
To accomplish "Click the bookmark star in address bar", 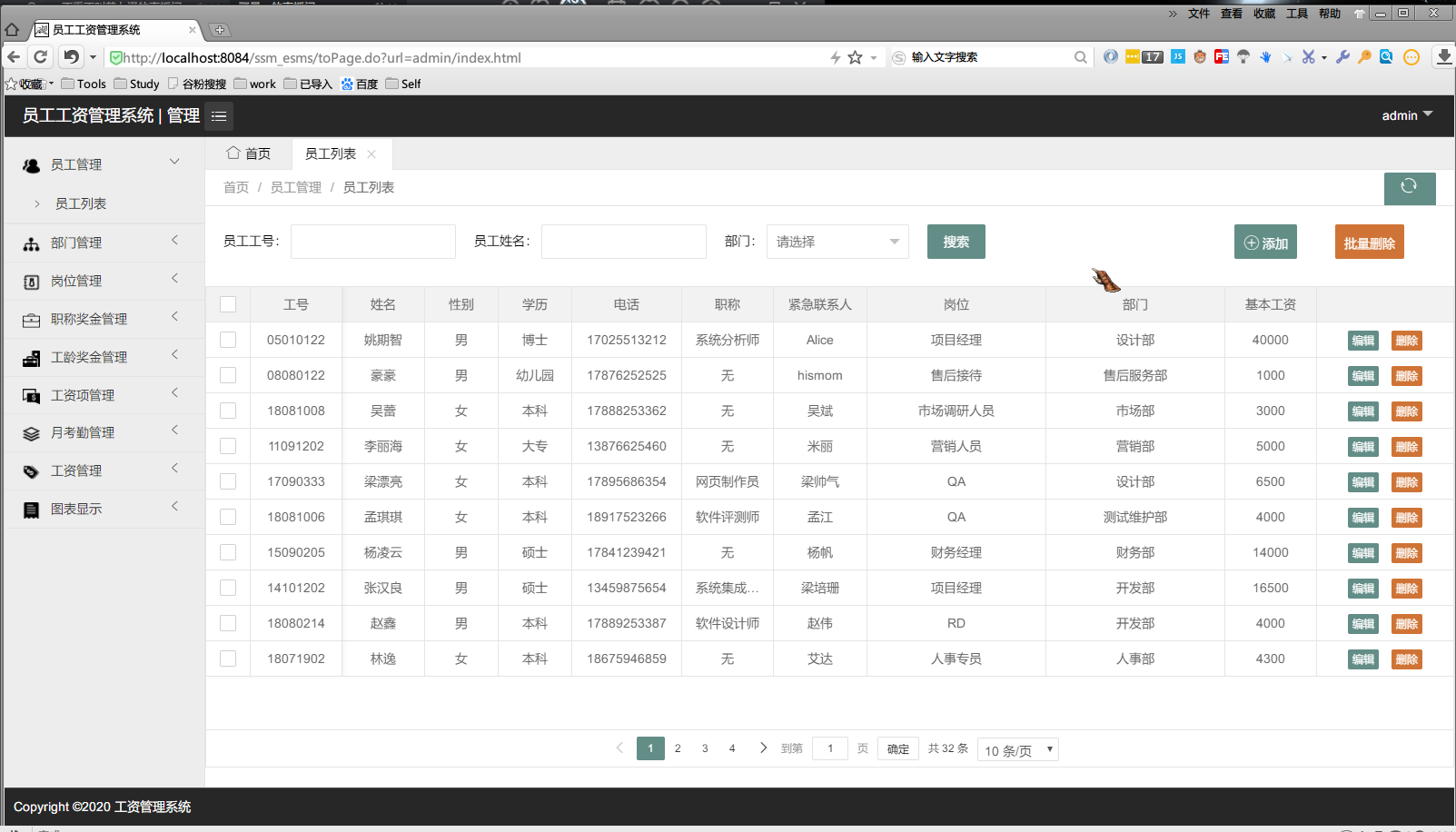I will [855, 57].
